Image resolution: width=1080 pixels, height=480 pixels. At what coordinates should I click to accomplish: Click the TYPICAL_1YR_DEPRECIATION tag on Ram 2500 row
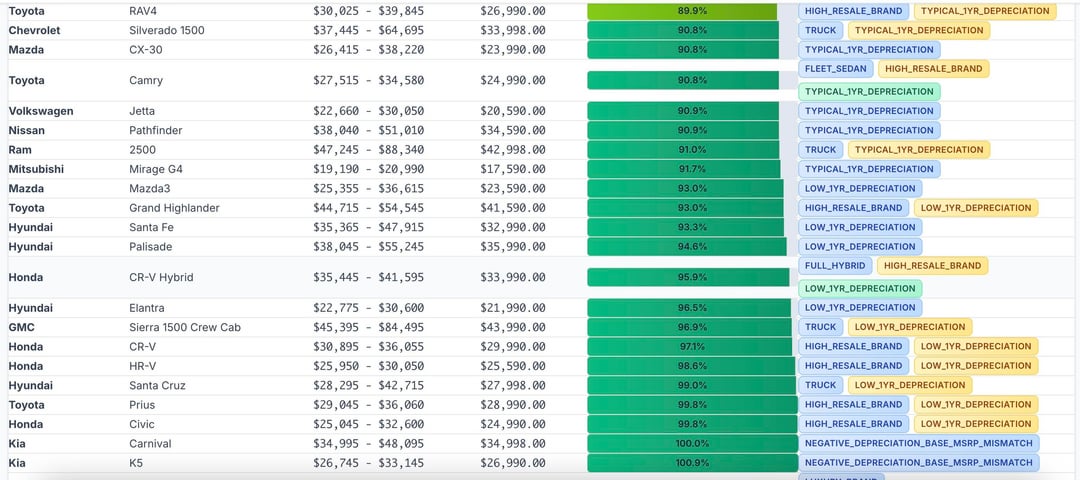[x=918, y=150]
